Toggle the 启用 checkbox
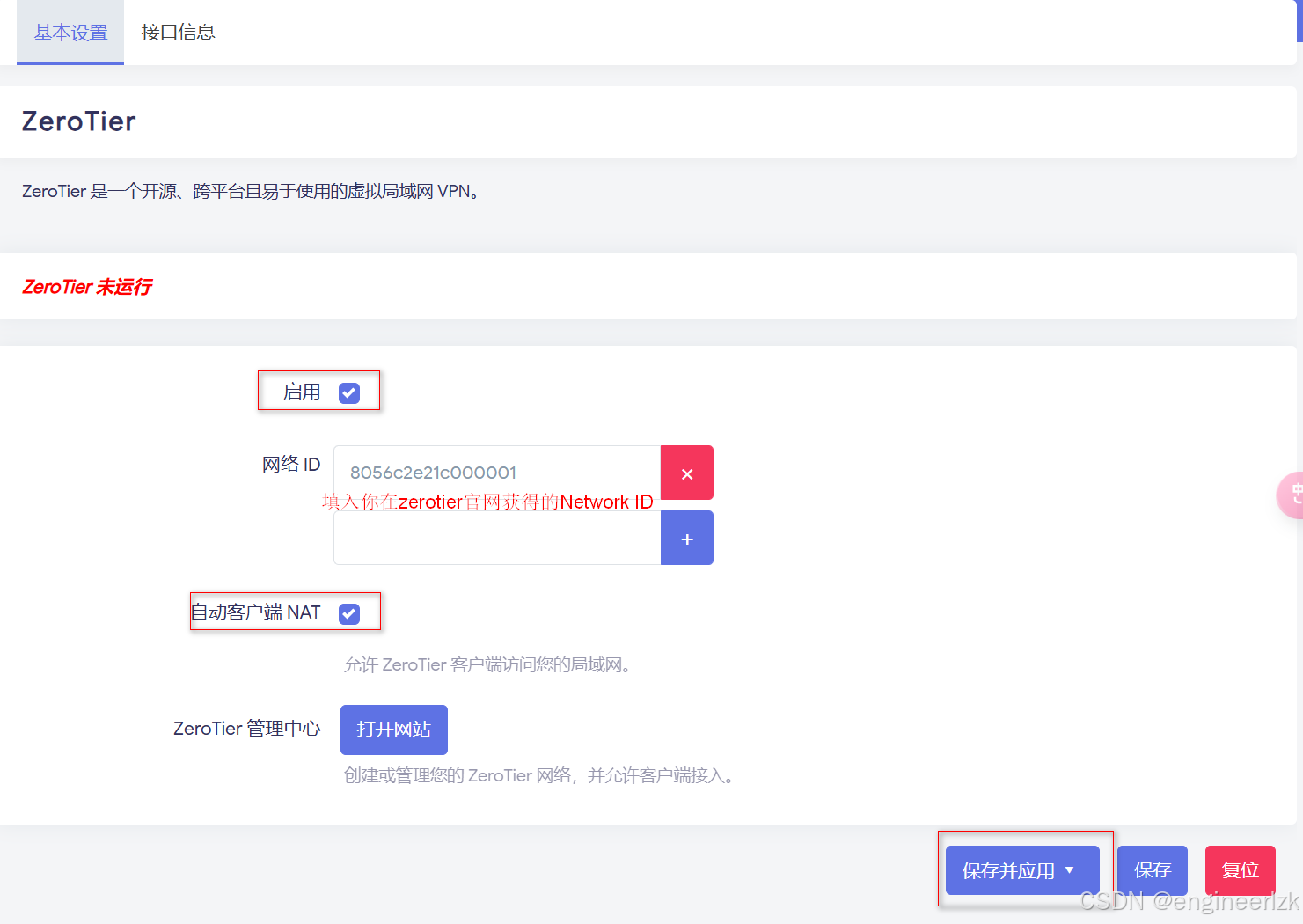This screenshot has height=924, width=1303. [349, 392]
